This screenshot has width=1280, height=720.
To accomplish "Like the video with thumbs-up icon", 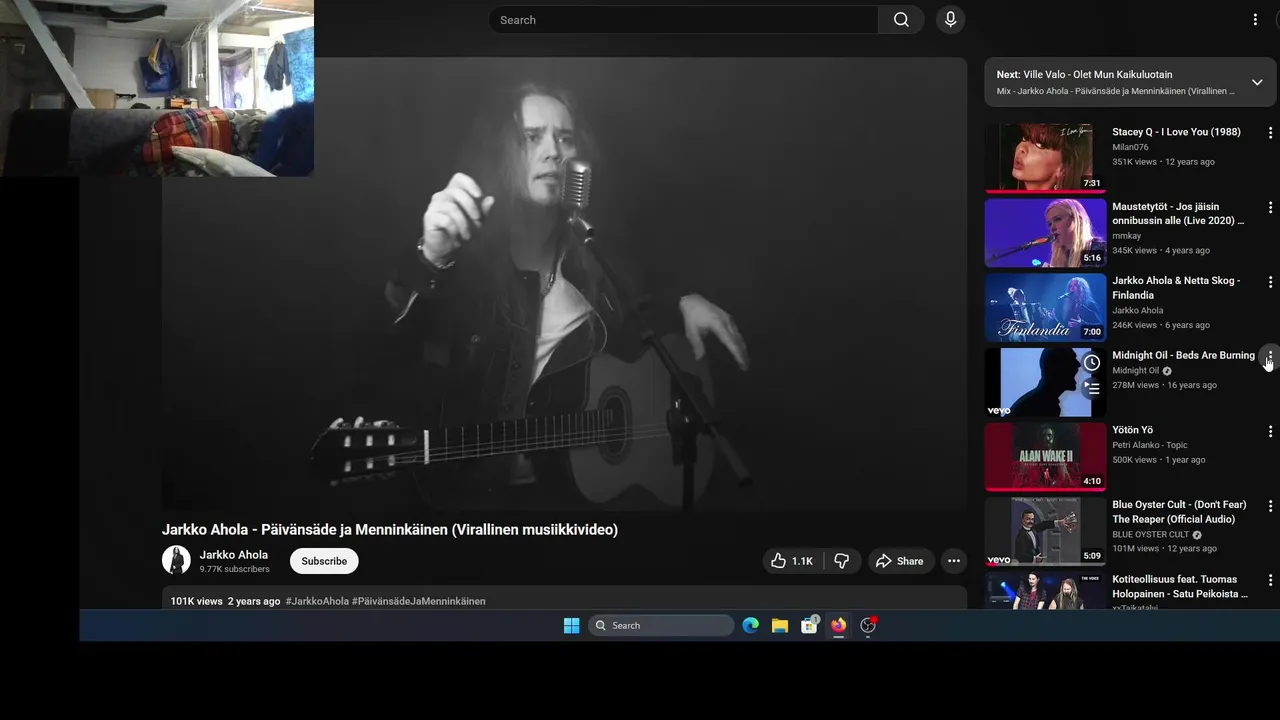I will [790, 561].
